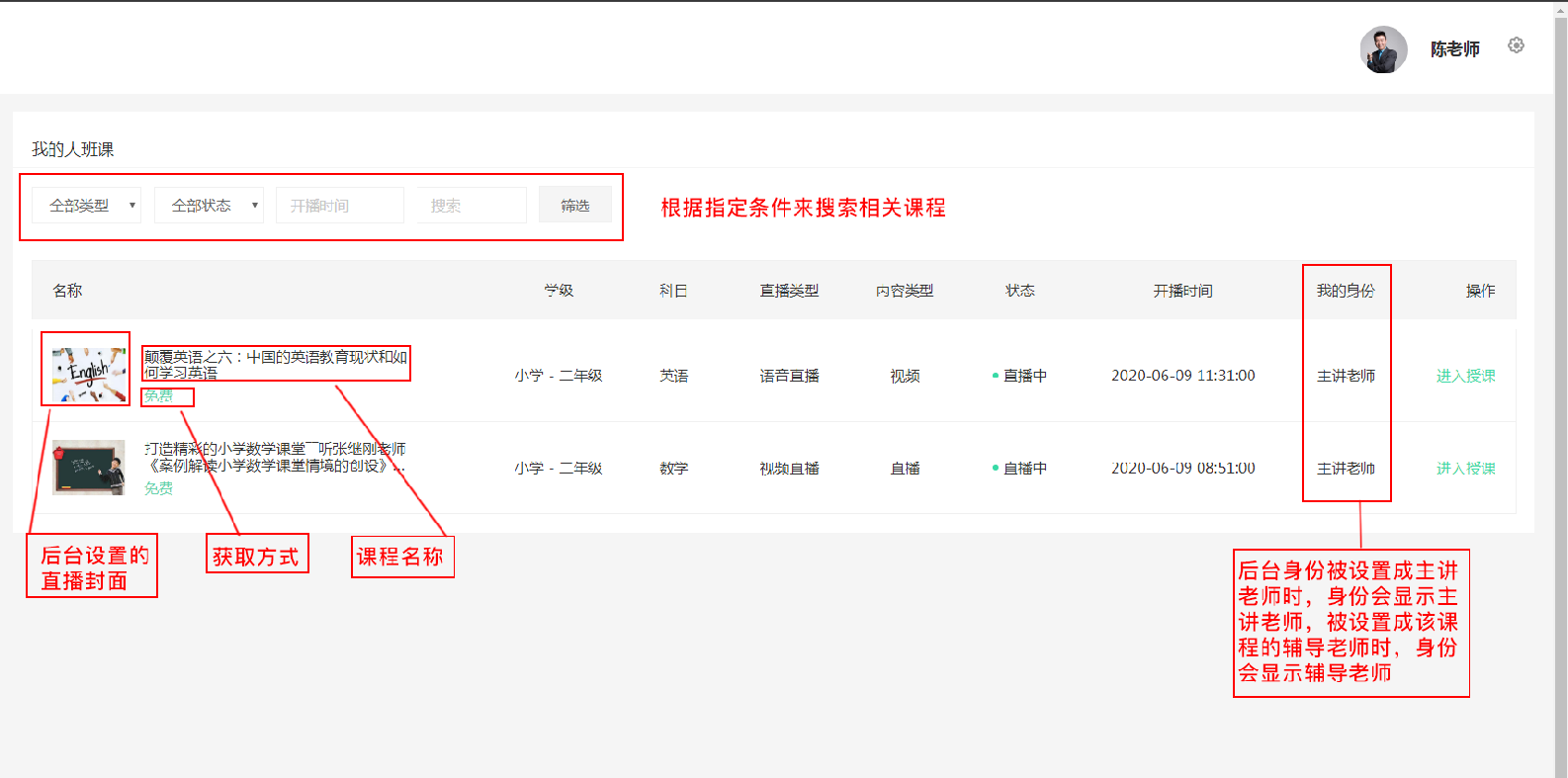Image resolution: width=1568 pixels, height=778 pixels.
Task: Click course title 打造精彩的小学数学课堂
Action: click(x=276, y=457)
